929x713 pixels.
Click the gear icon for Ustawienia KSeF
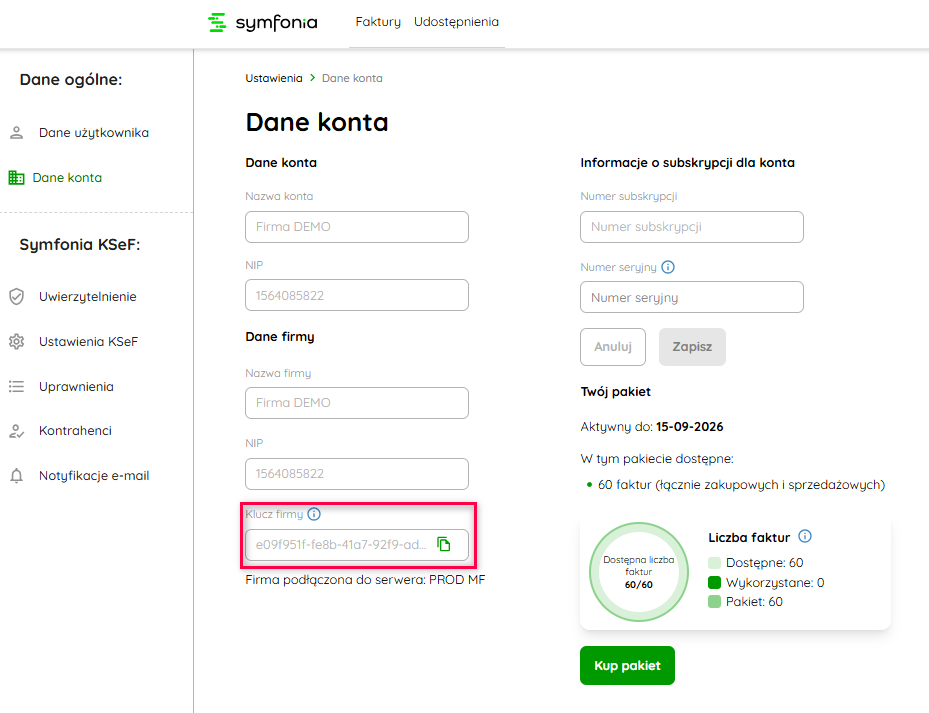point(16,342)
